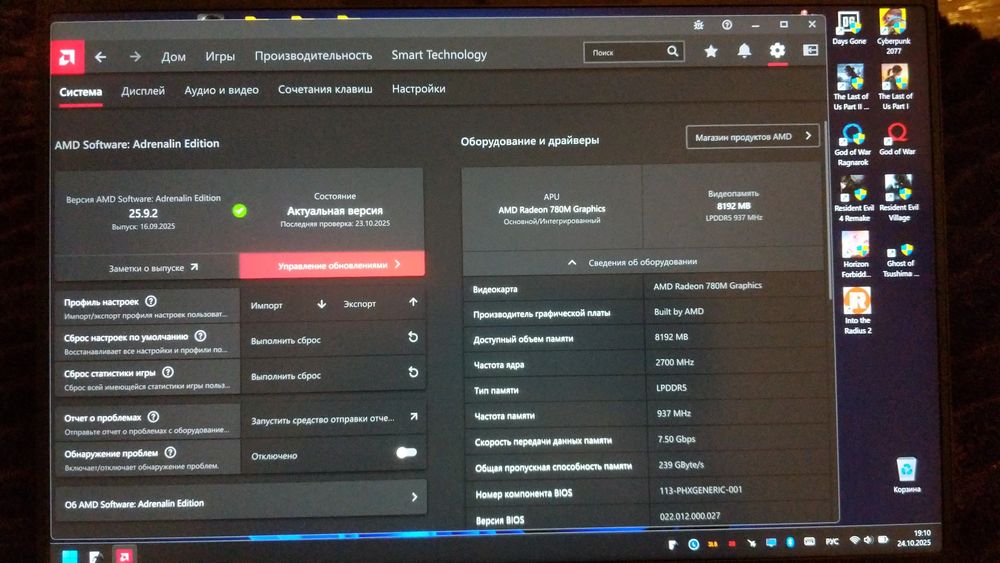Click the search magnifier icon
This screenshot has height=563, width=1000.
[673, 51]
